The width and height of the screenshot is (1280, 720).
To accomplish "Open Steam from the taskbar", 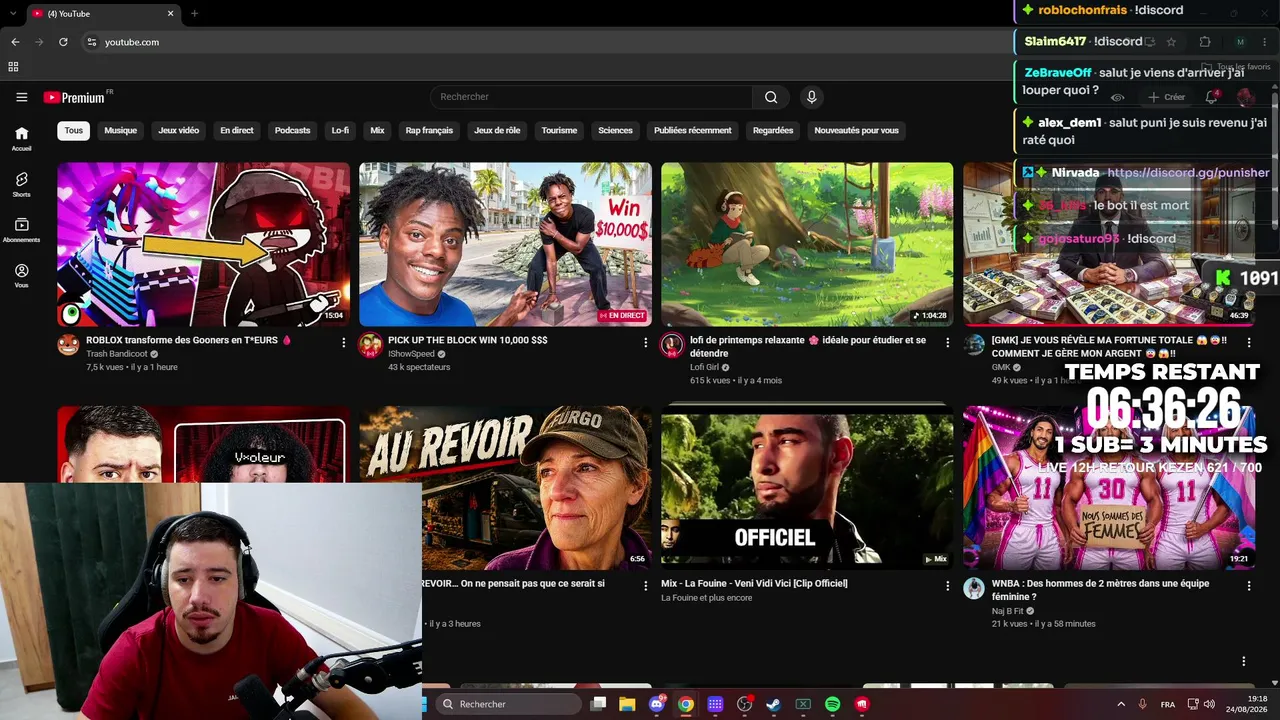I will pyautogui.click(x=773, y=704).
